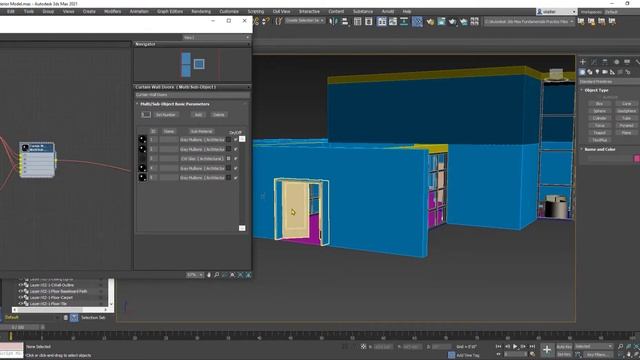Open the Arnold menu
The height and width of the screenshot is (360, 640).
pyautogui.click(x=387, y=11)
